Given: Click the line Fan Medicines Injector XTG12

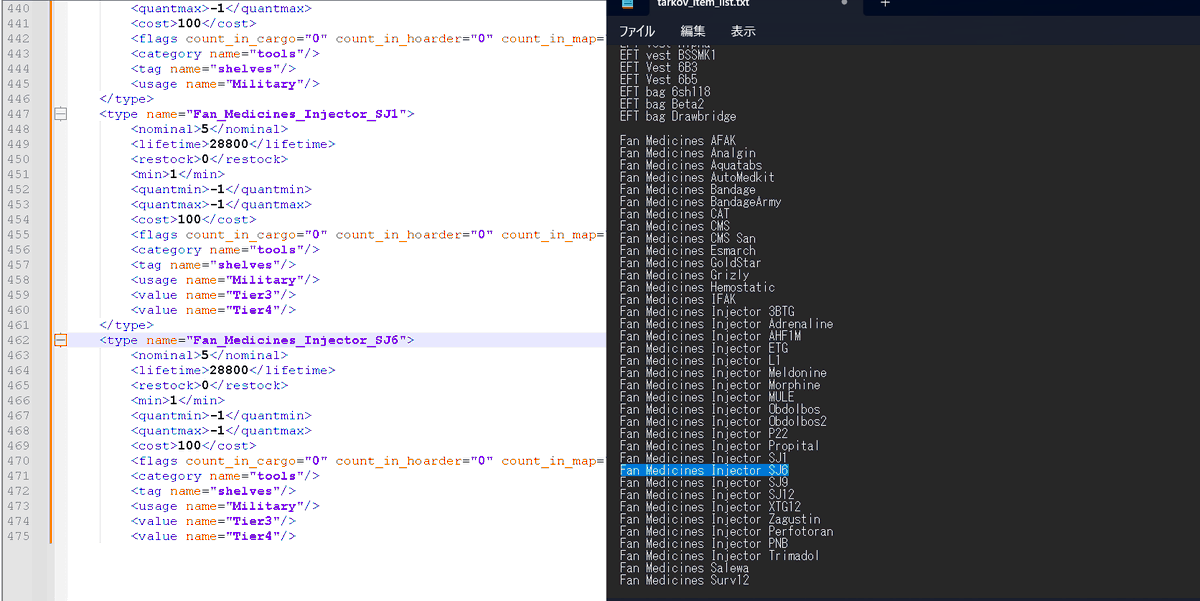Looking at the screenshot, I should click(710, 507).
